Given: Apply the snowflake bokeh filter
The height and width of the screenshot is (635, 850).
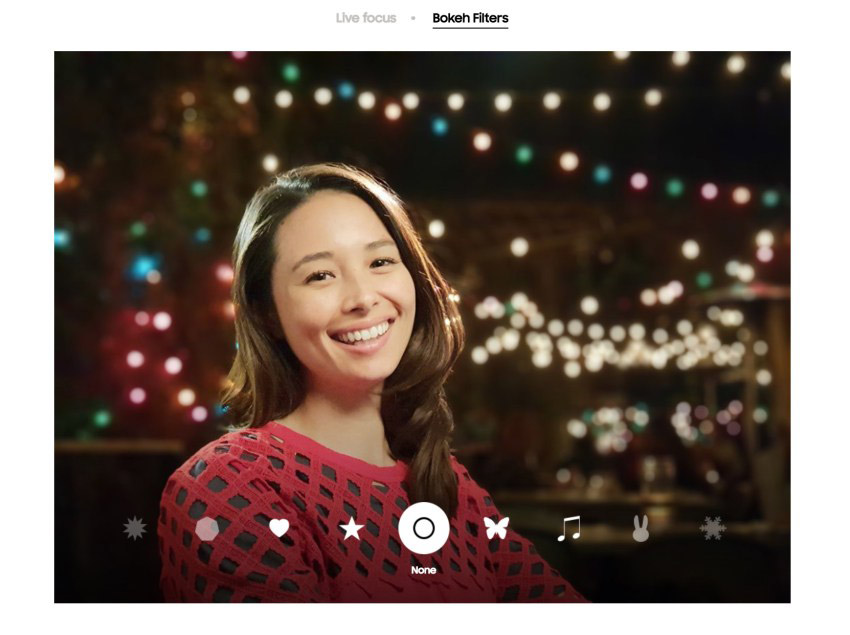Looking at the screenshot, I should [x=713, y=528].
